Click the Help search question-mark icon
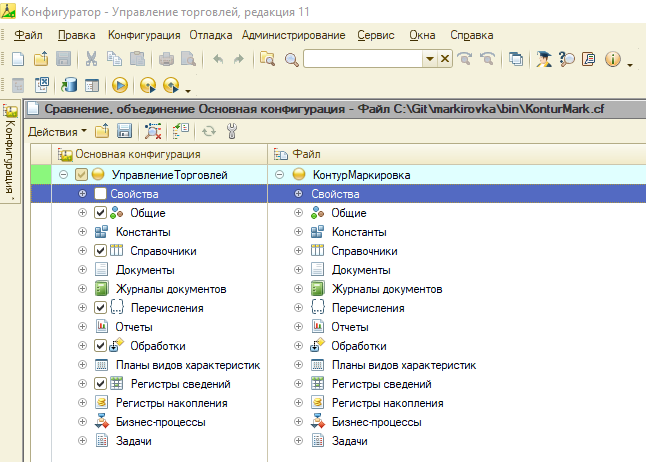The height and width of the screenshot is (462, 646). coord(566,59)
